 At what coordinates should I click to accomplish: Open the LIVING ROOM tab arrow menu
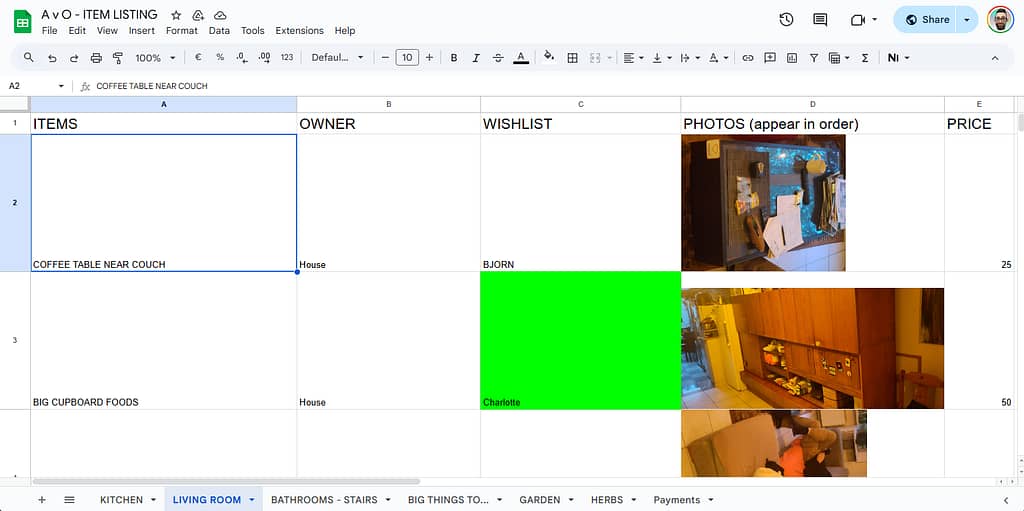(252, 500)
